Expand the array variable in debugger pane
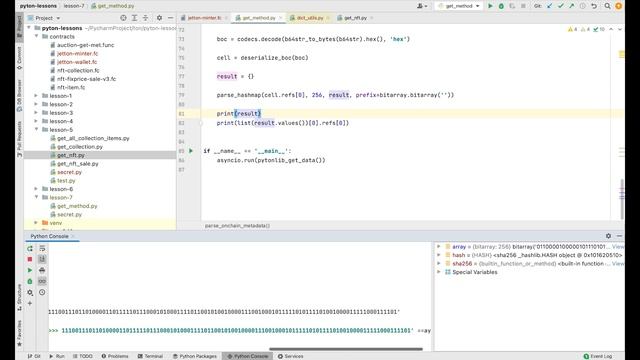The height and width of the screenshot is (360, 640). (x=439, y=247)
